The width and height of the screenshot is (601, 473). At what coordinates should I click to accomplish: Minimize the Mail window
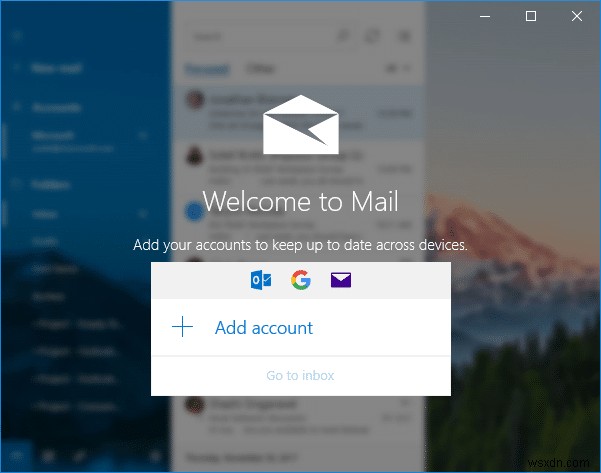485,16
